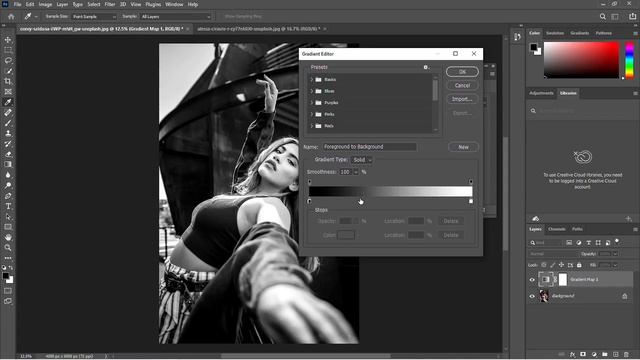Click the Share icon at top right

pos(632,16)
